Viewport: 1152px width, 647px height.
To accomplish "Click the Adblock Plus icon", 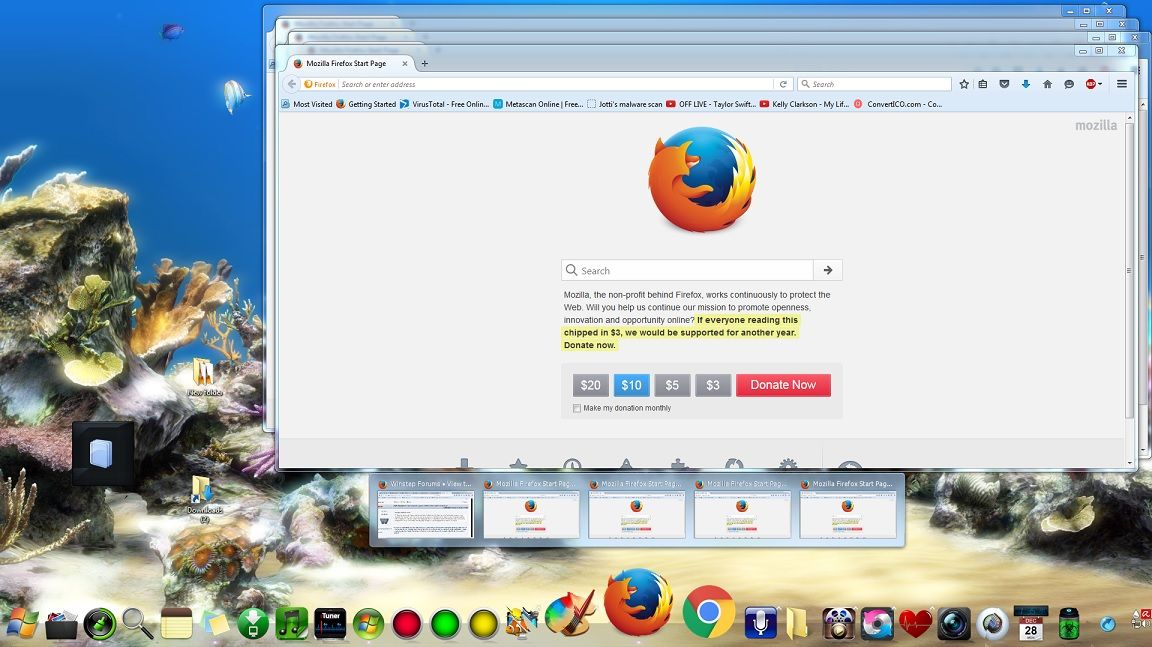I will click(x=1090, y=84).
